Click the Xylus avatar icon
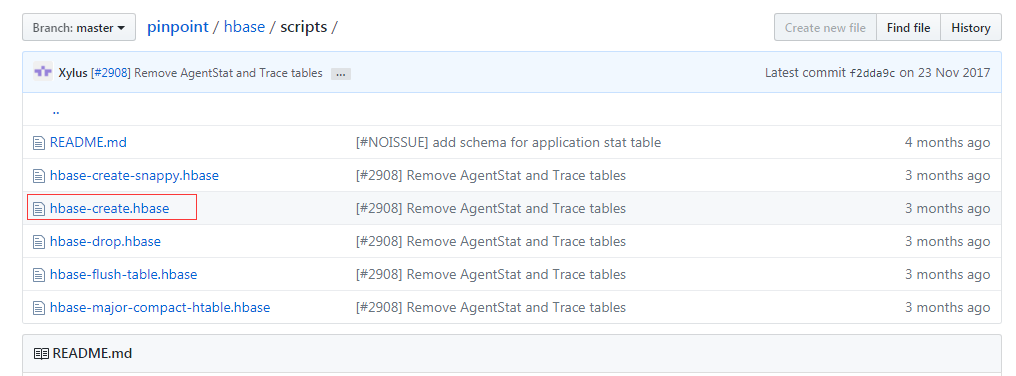The width and height of the screenshot is (1016, 376). tap(43, 73)
